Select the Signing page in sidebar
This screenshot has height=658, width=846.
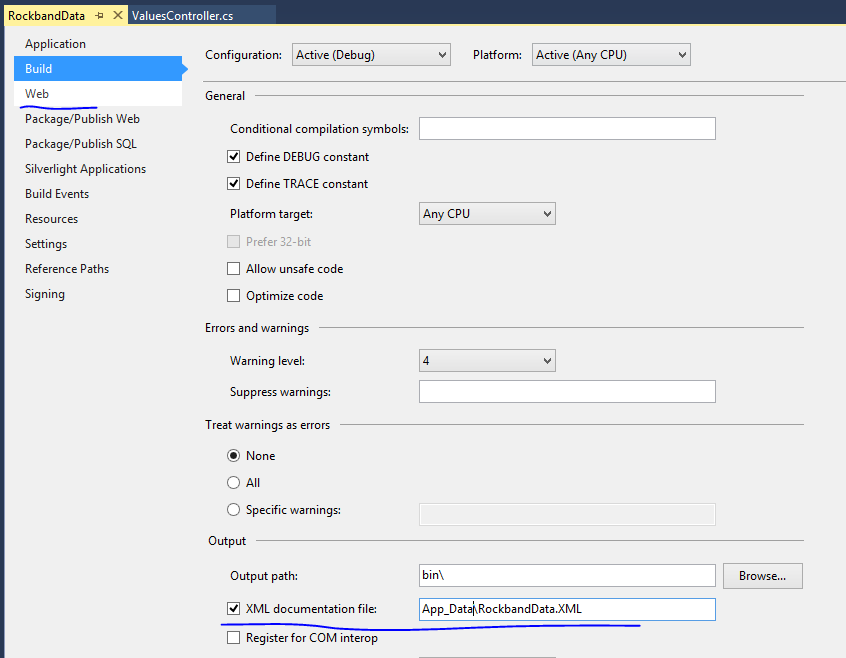pyautogui.click(x=45, y=294)
